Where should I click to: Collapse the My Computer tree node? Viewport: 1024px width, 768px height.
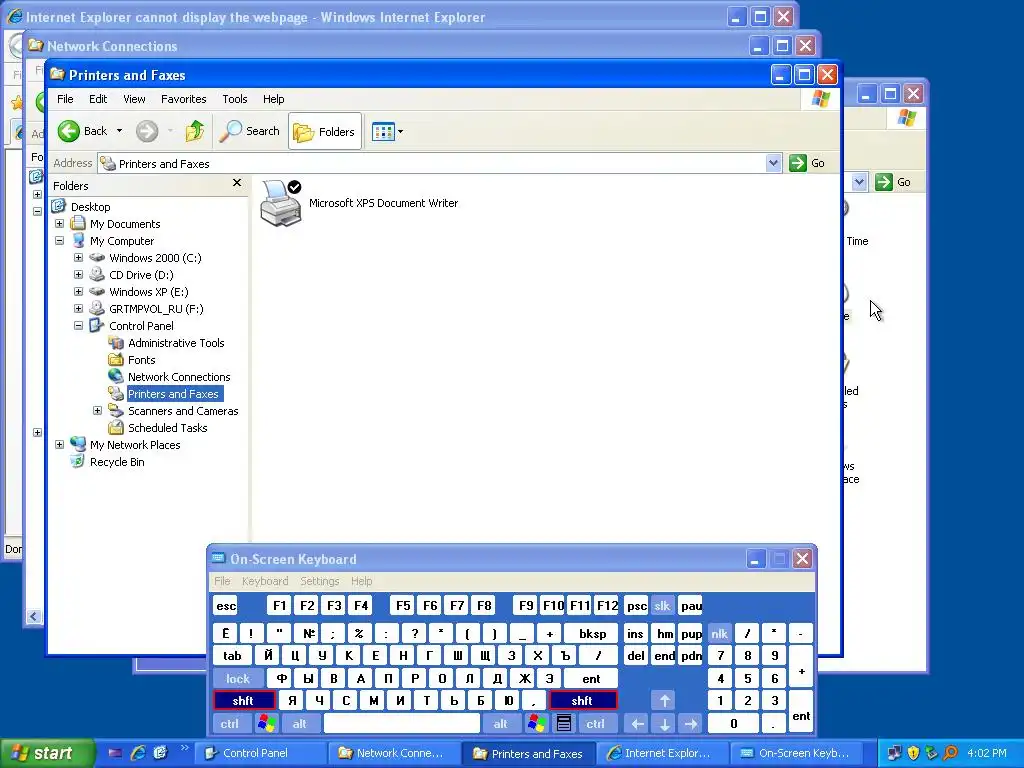pyautogui.click(x=59, y=241)
